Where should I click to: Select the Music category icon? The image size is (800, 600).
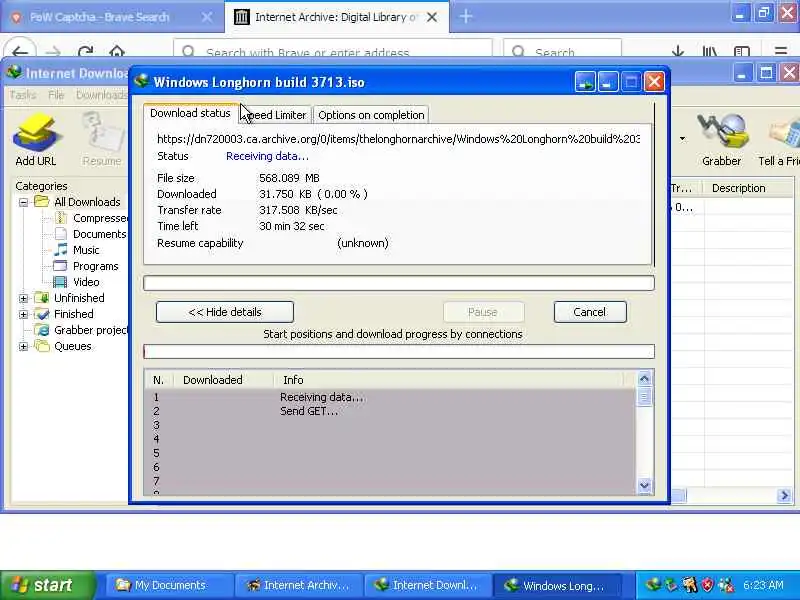click(61, 249)
